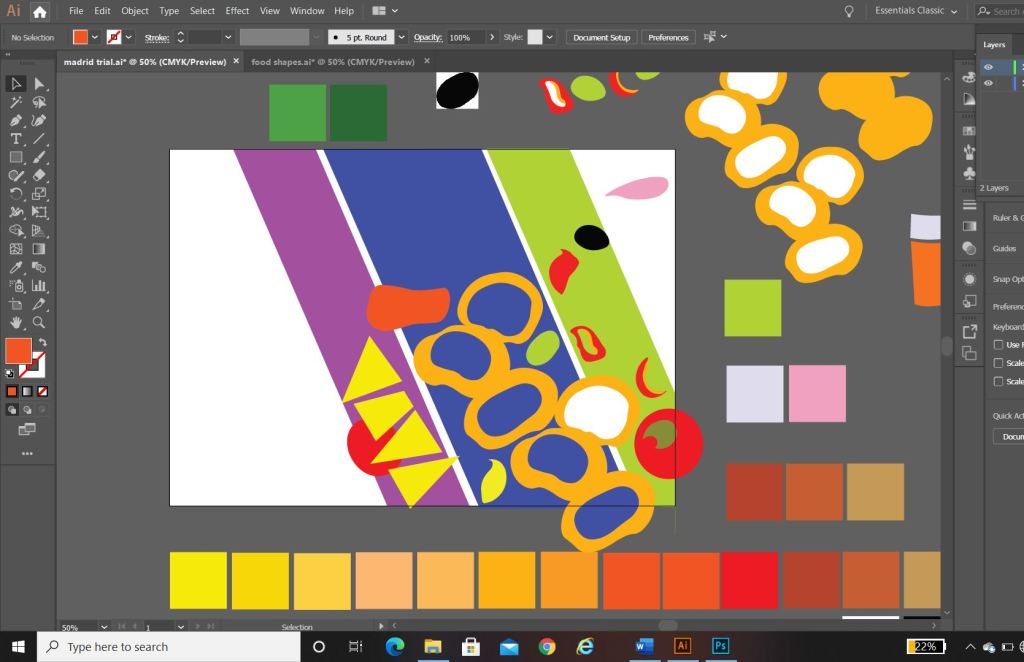1024x662 pixels.
Task: Click the large orange Fill swatch in toolbar
Action: coord(18,351)
